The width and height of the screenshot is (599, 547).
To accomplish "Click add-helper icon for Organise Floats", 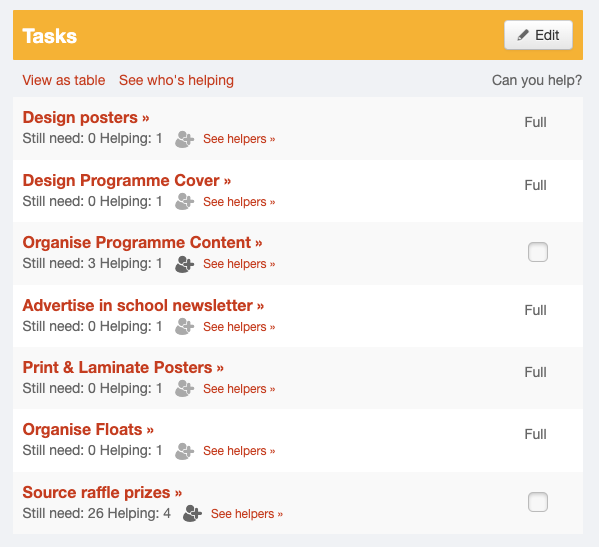I will point(185,451).
